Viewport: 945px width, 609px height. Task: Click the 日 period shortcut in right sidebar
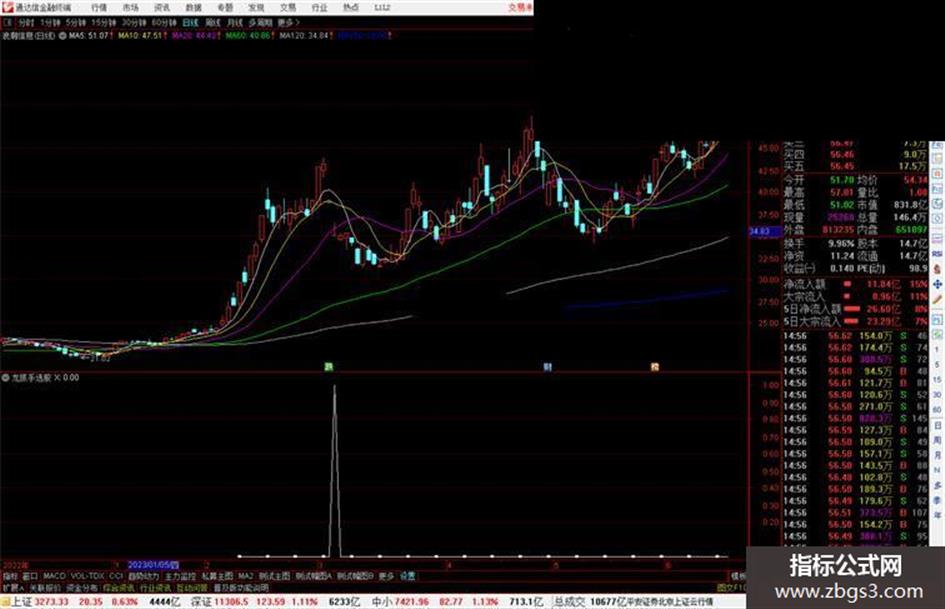point(938,426)
